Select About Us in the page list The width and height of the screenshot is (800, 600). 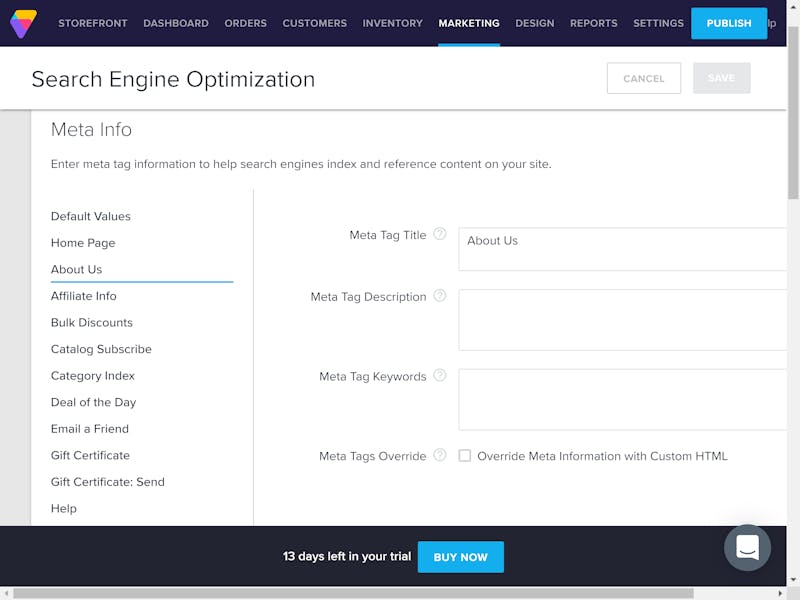(77, 269)
